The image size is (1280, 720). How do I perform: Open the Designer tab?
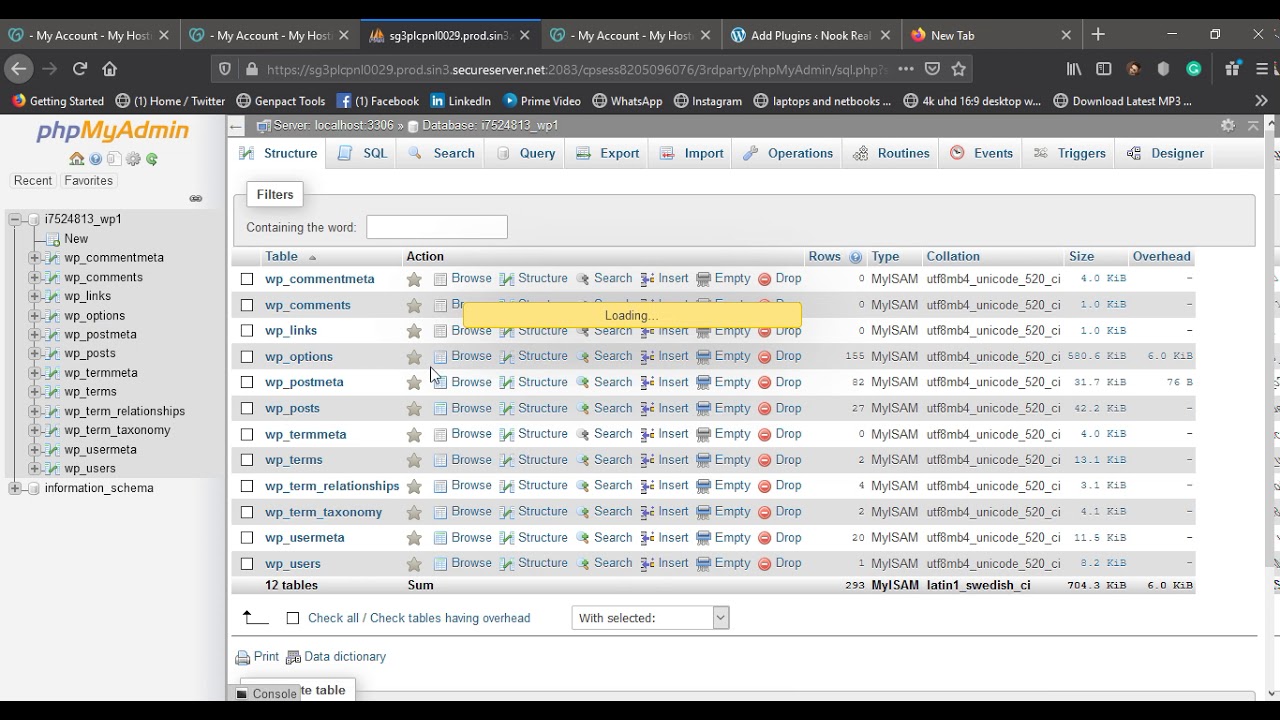pos(1166,153)
